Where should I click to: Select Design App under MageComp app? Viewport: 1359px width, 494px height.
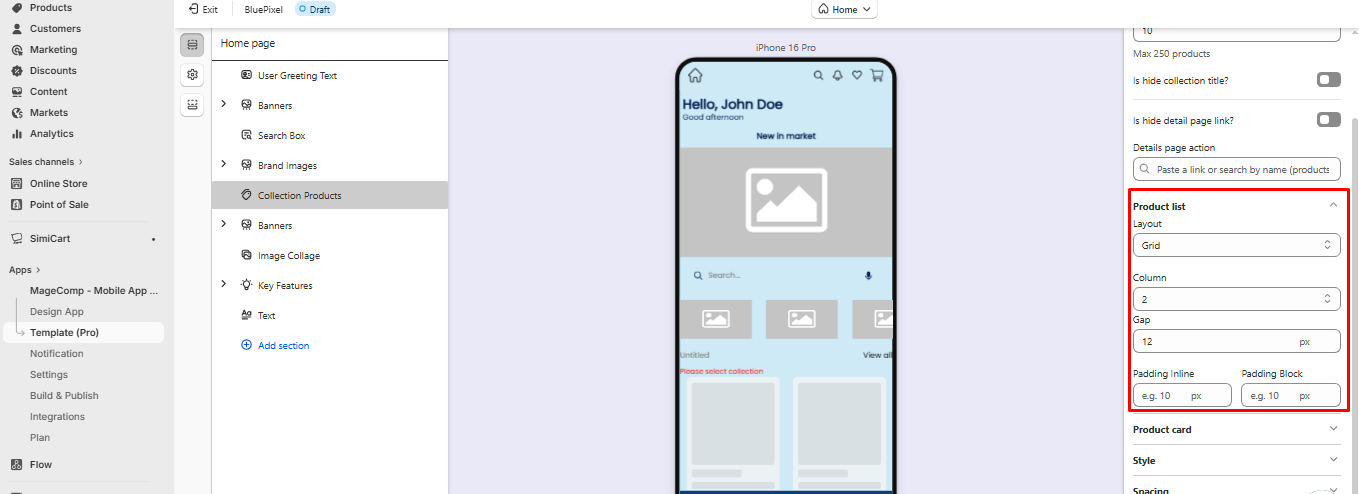coord(57,312)
